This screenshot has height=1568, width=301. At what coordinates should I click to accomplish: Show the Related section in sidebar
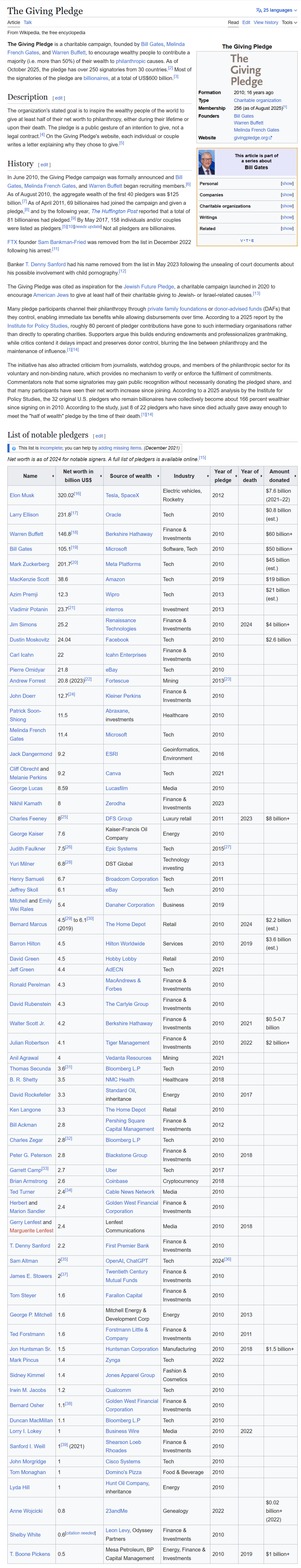287,228
